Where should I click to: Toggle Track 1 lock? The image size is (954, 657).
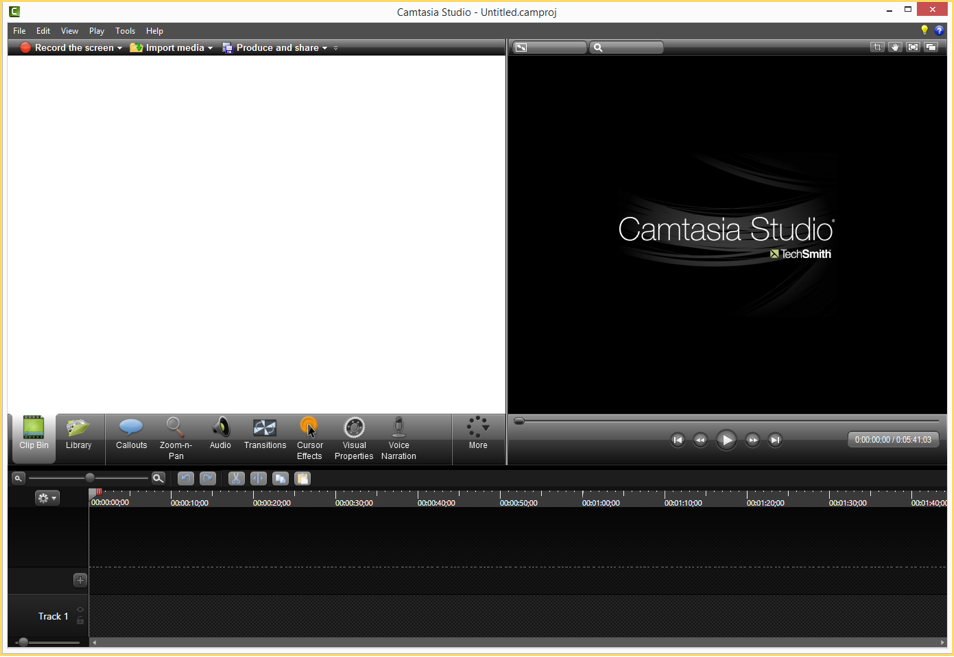pyautogui.click(x=80, y=620)
